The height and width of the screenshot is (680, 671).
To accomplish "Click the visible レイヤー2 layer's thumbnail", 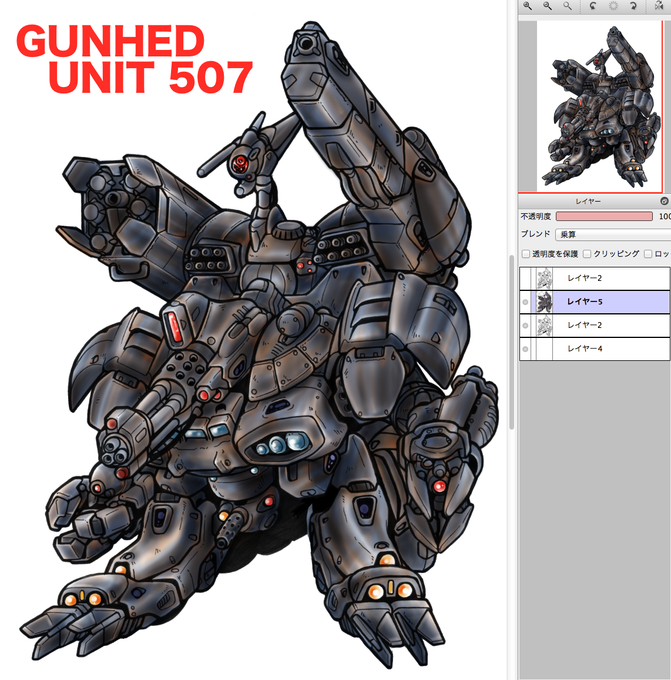I will 544,325.
